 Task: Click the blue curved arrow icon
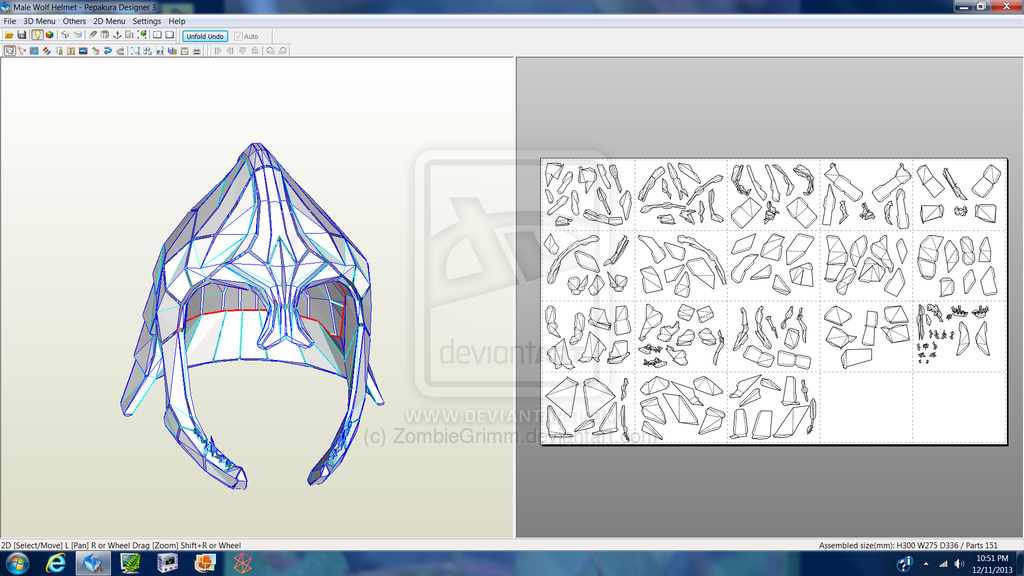(108, 50)
